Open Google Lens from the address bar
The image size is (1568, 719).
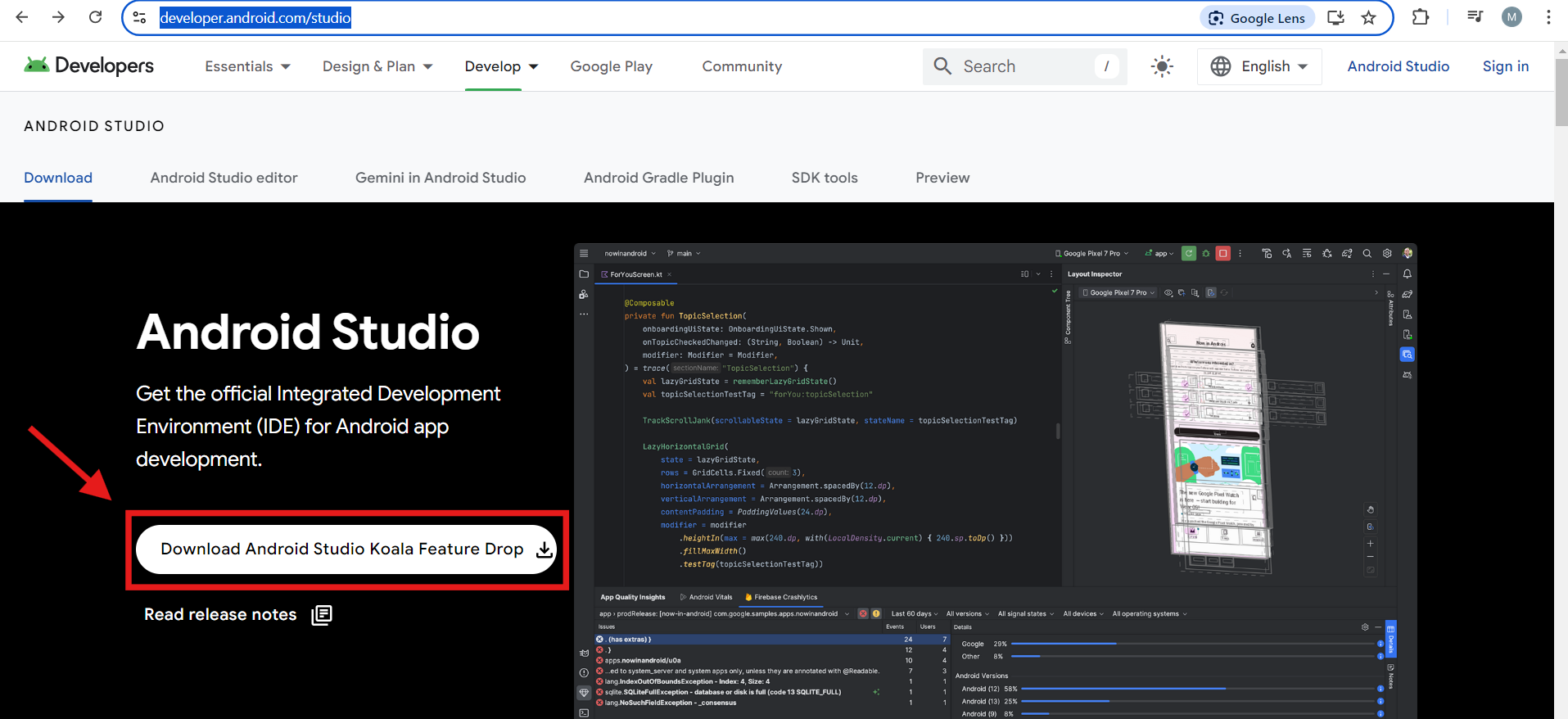pyautogui.click(x=1258, y=18)
